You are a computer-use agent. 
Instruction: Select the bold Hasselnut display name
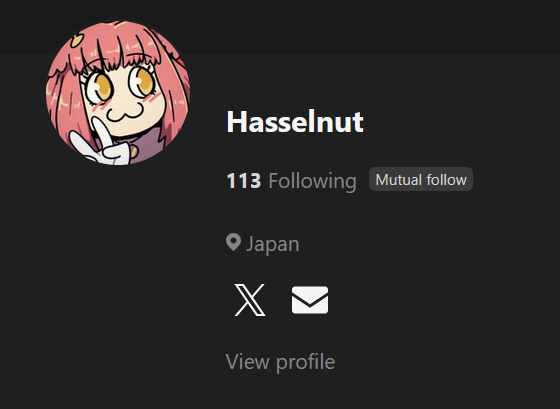(295, 122)
